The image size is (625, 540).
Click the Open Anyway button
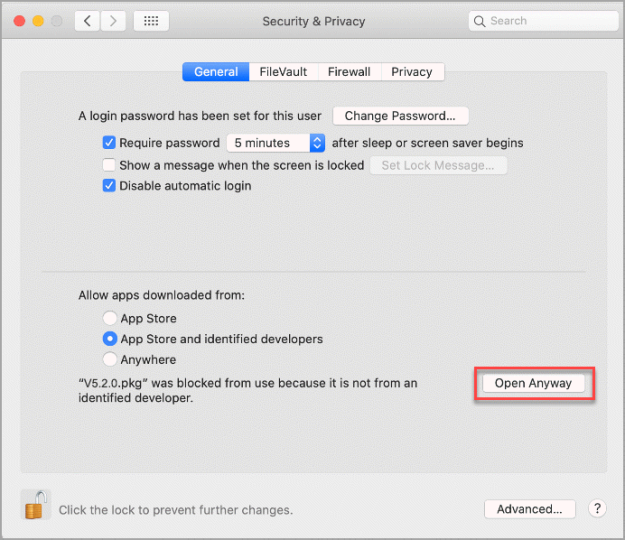point(533,383)
